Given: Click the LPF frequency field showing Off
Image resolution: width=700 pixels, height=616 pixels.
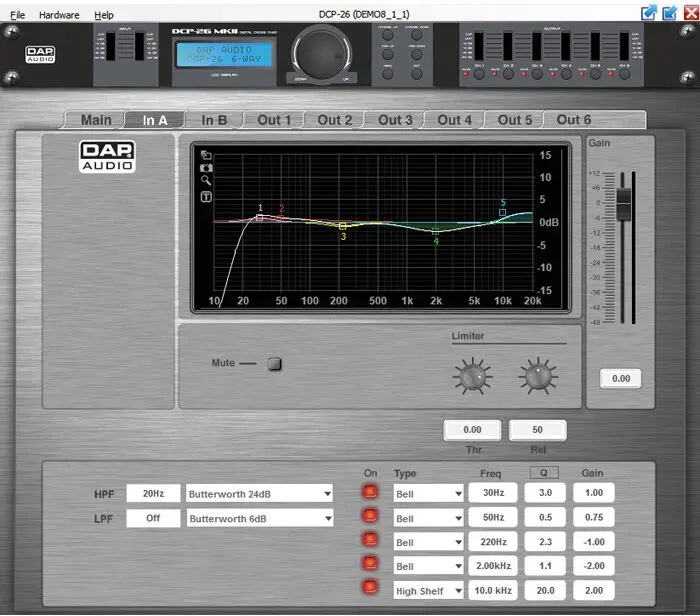Looking at the screenshot, I should click(153, 518).
